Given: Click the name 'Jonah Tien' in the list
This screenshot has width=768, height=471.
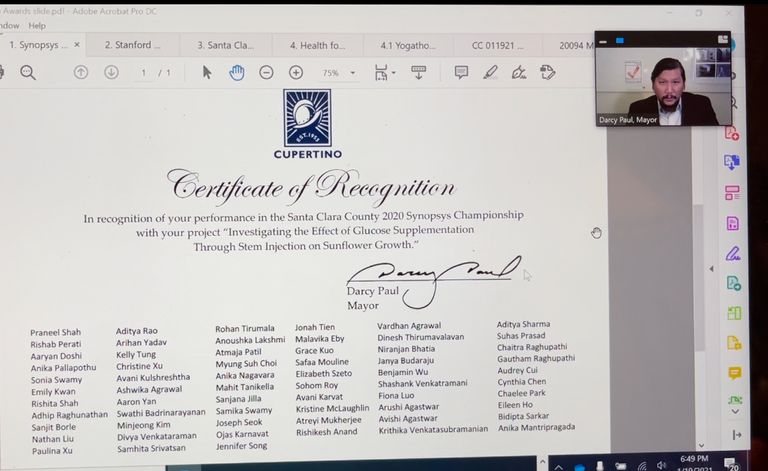Looking at the screenshot, I should pyautogui.click(x=315, y=327).
